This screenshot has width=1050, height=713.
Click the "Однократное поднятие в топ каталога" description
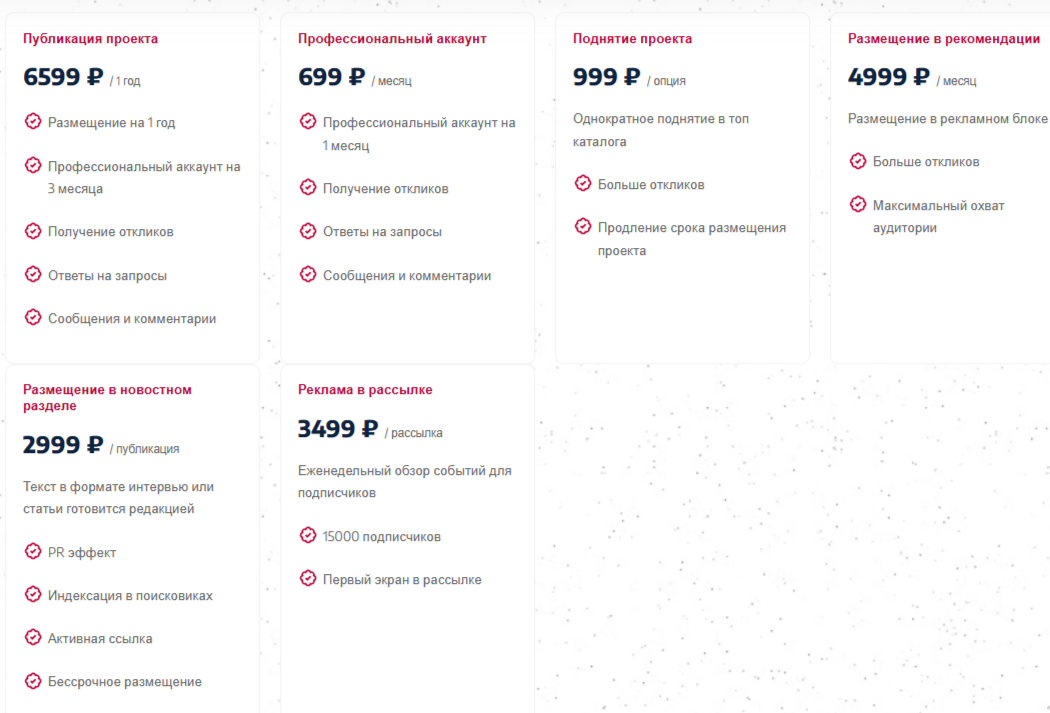(661, 130)
